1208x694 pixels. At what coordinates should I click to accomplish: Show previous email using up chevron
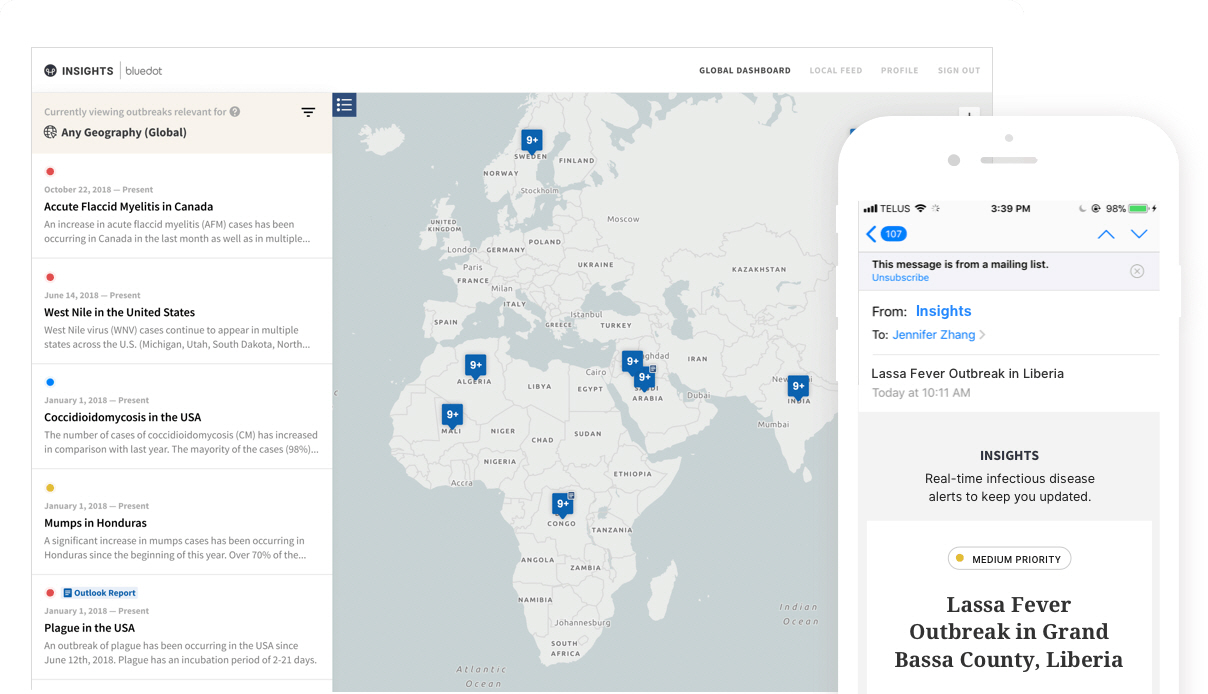[x=1106, y=234]
